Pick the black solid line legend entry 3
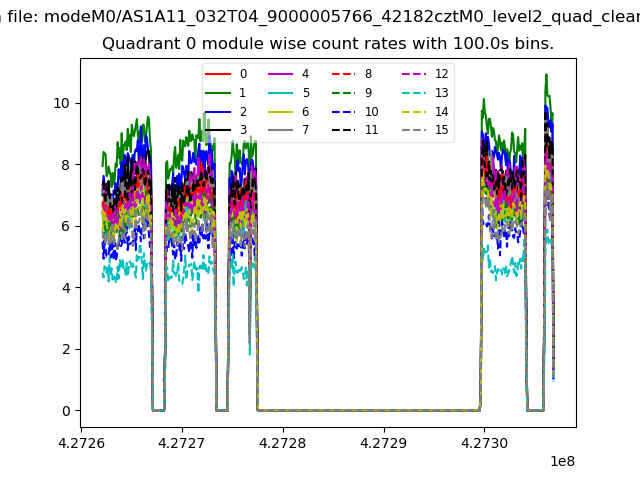Viewport: 640px width, 480px height. coord(217,130)
